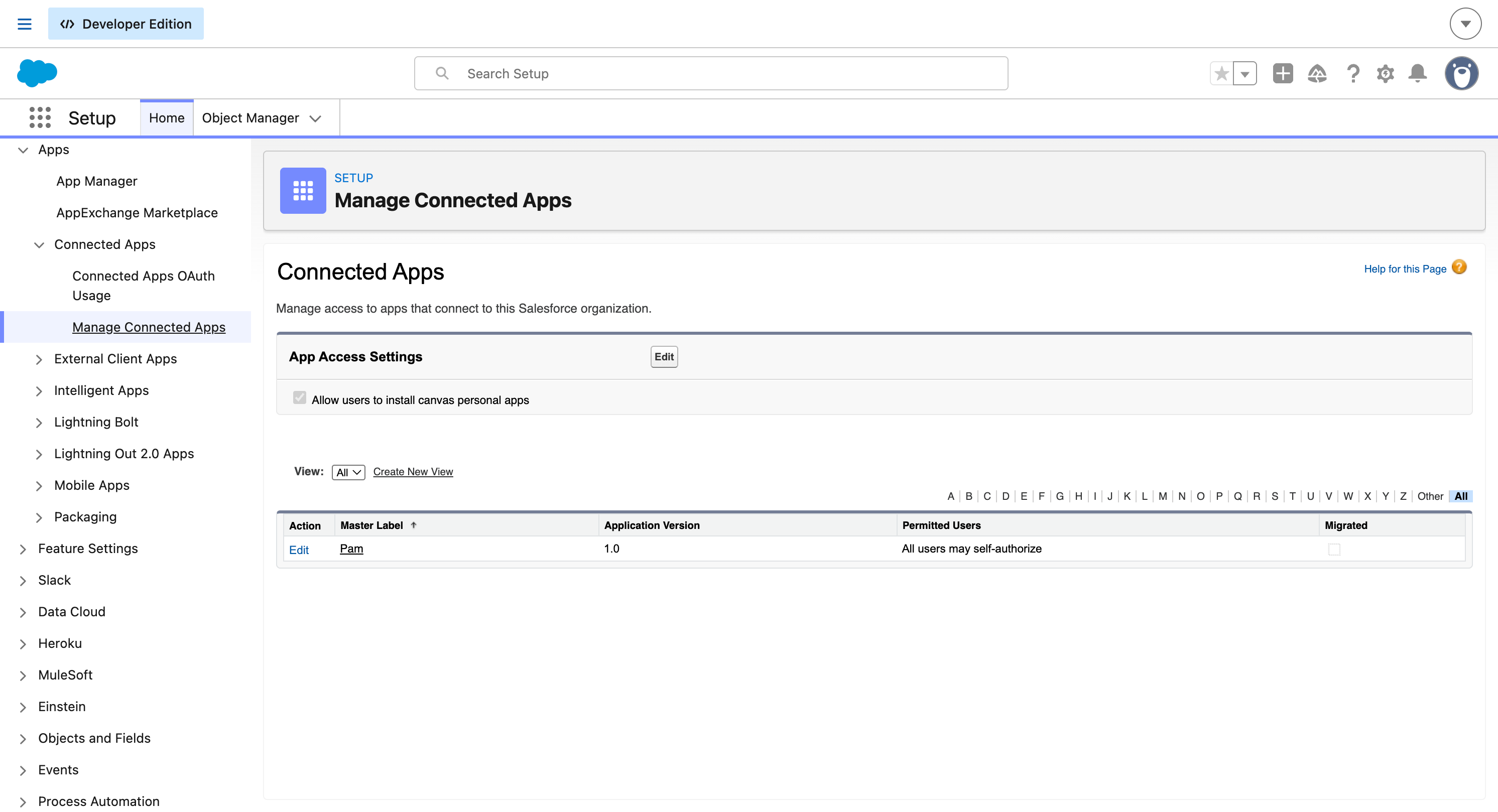Click the orange help icon beside Help for this Page
Viewport: 1498px width, 812px height.
click(1459, 267)
